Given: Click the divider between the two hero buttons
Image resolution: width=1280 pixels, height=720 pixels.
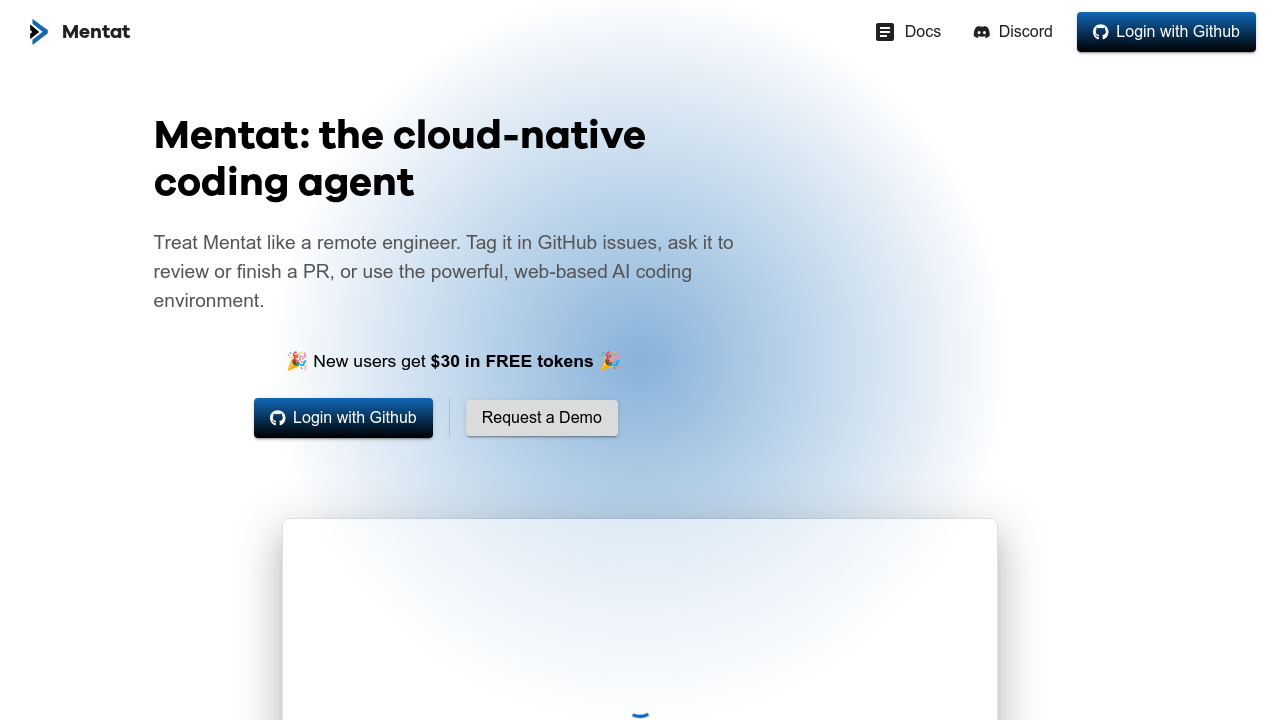Looking at the screenshot, I should tap(449, 418).
